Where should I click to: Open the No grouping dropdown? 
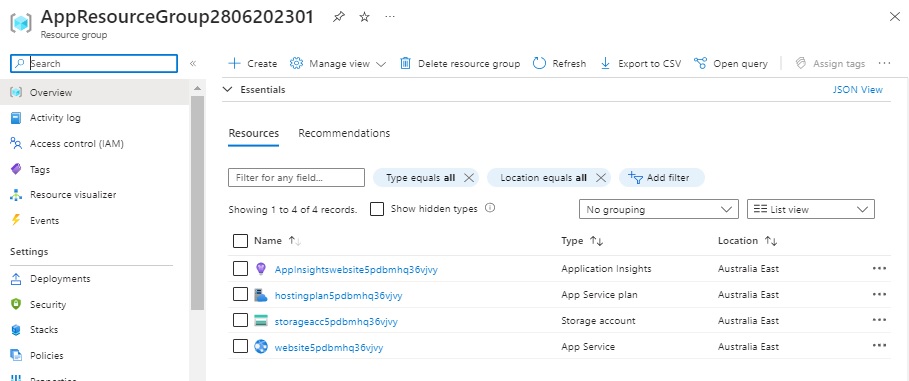[x=659, y=209]
